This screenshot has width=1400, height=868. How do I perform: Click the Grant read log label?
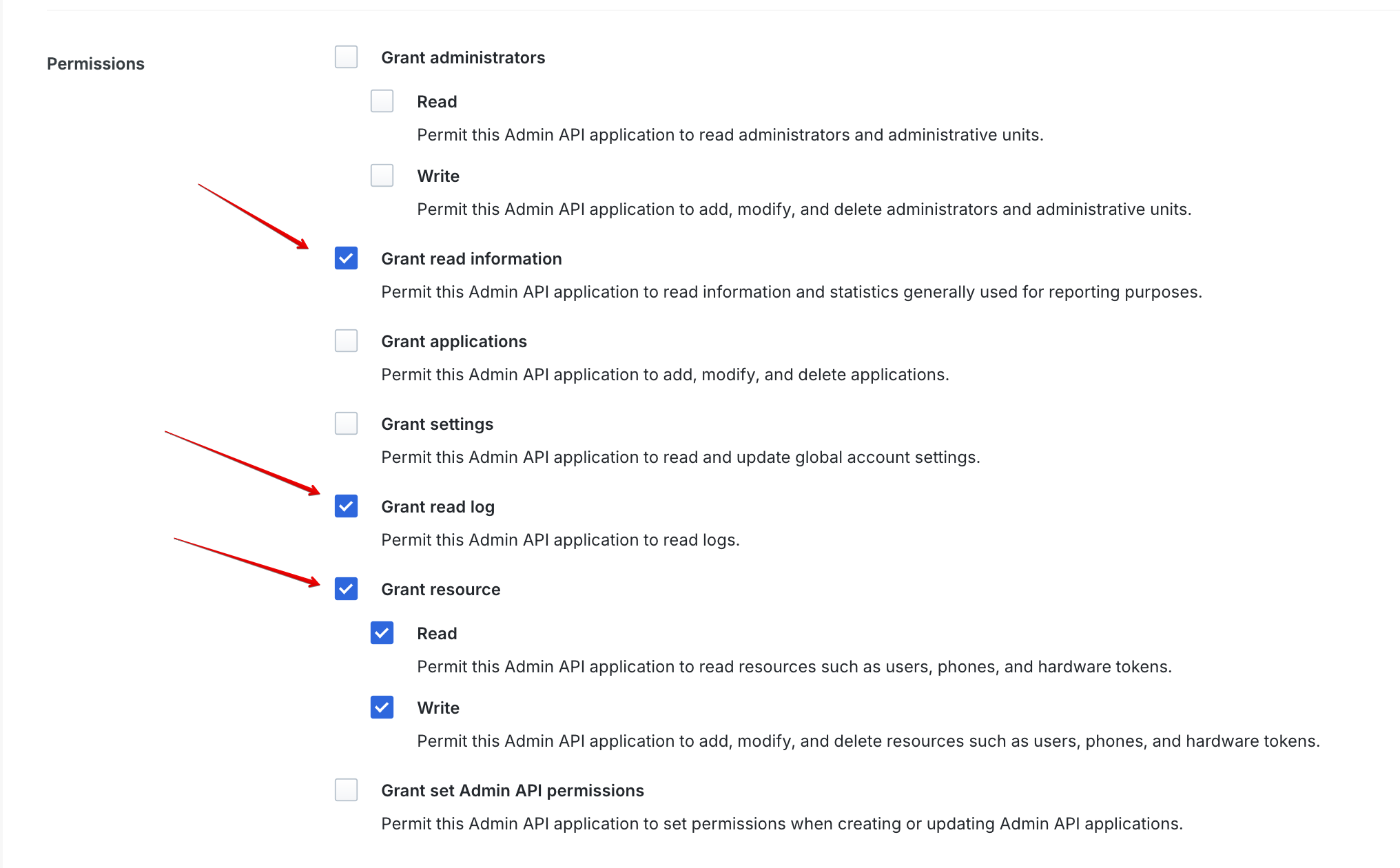coord(438,506)
